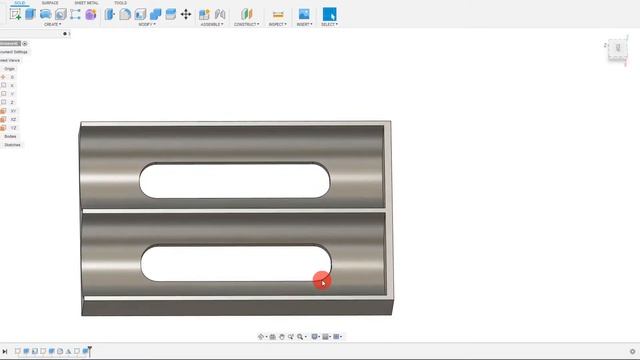Click the ViewCube in the corner
640x360 pixels.
tap(617, 50)
